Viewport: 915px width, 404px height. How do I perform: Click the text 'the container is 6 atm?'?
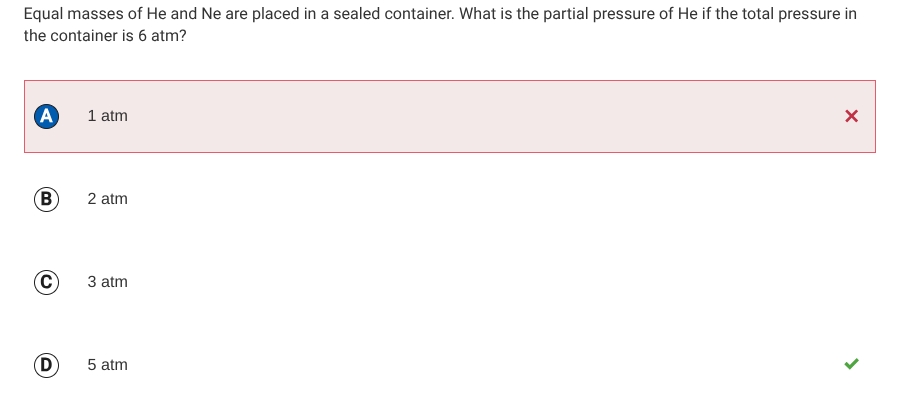[x=105, y=36]
